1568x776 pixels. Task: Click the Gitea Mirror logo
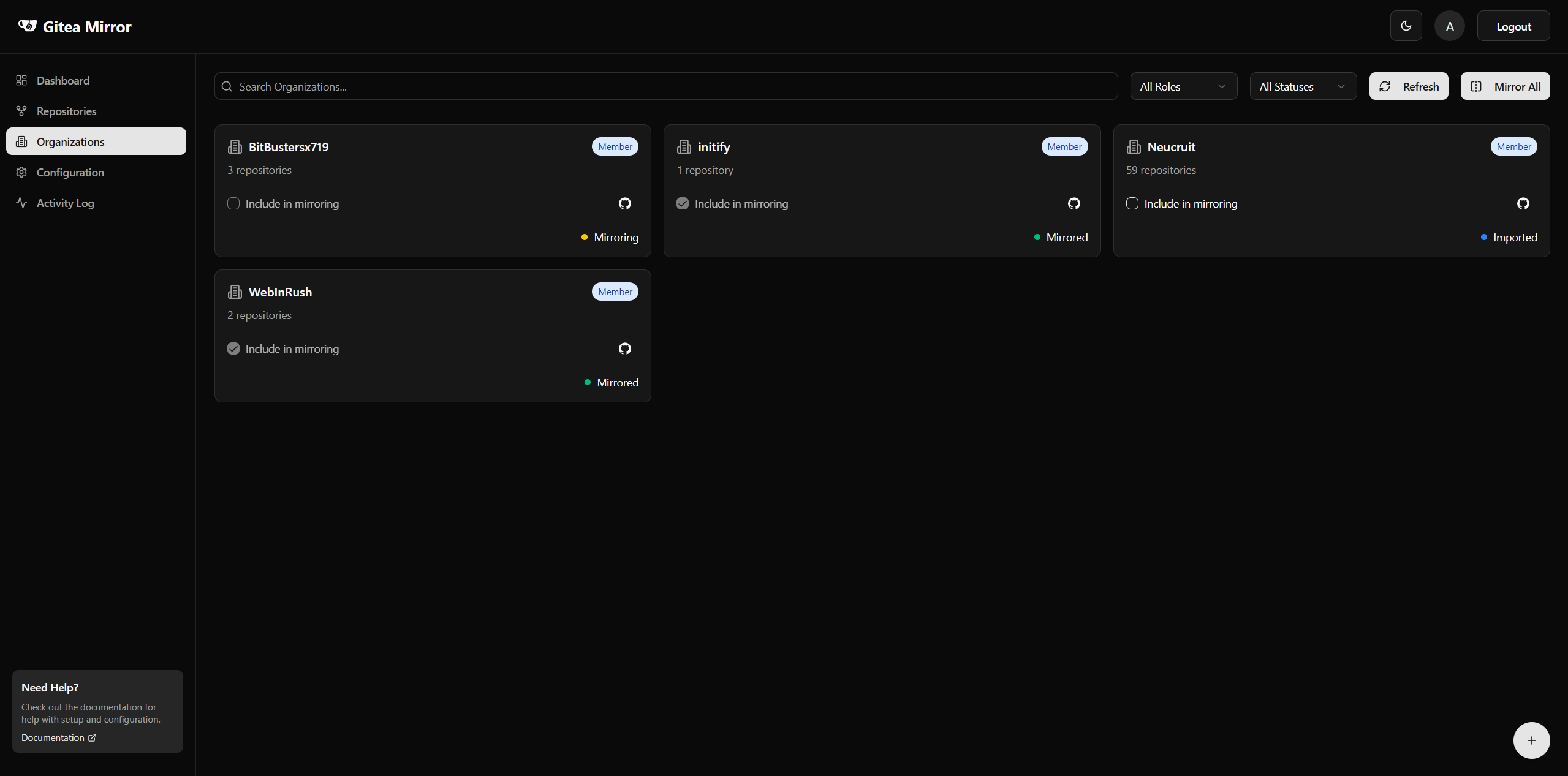click(x=75, y=26)
